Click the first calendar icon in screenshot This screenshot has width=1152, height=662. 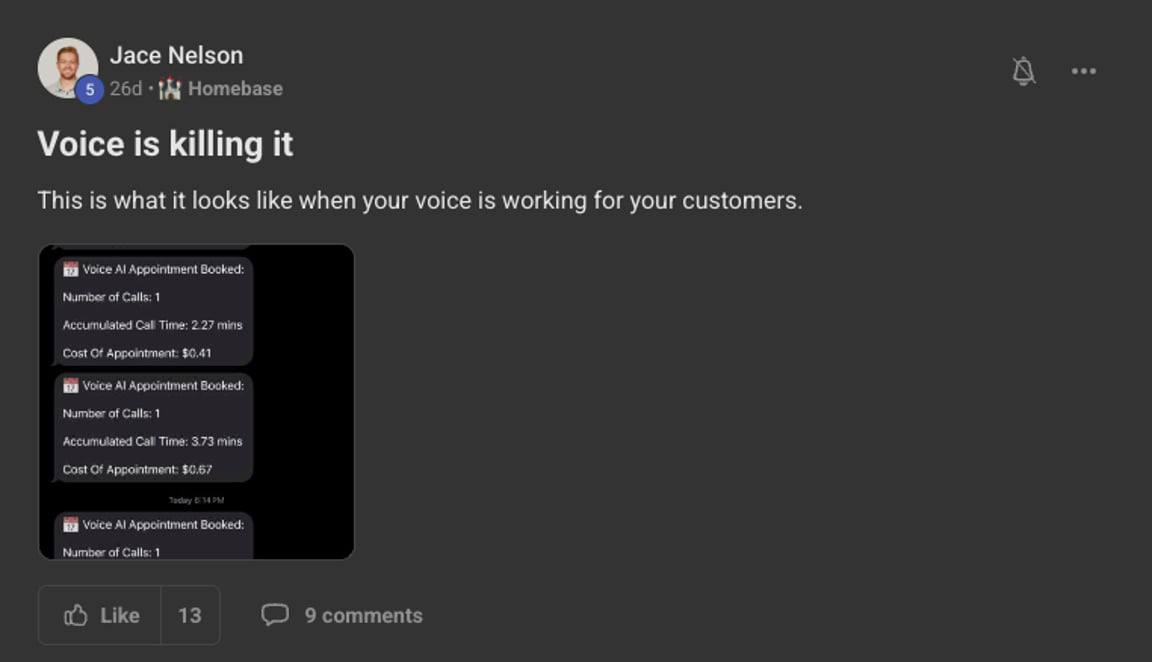pos(71,269)
